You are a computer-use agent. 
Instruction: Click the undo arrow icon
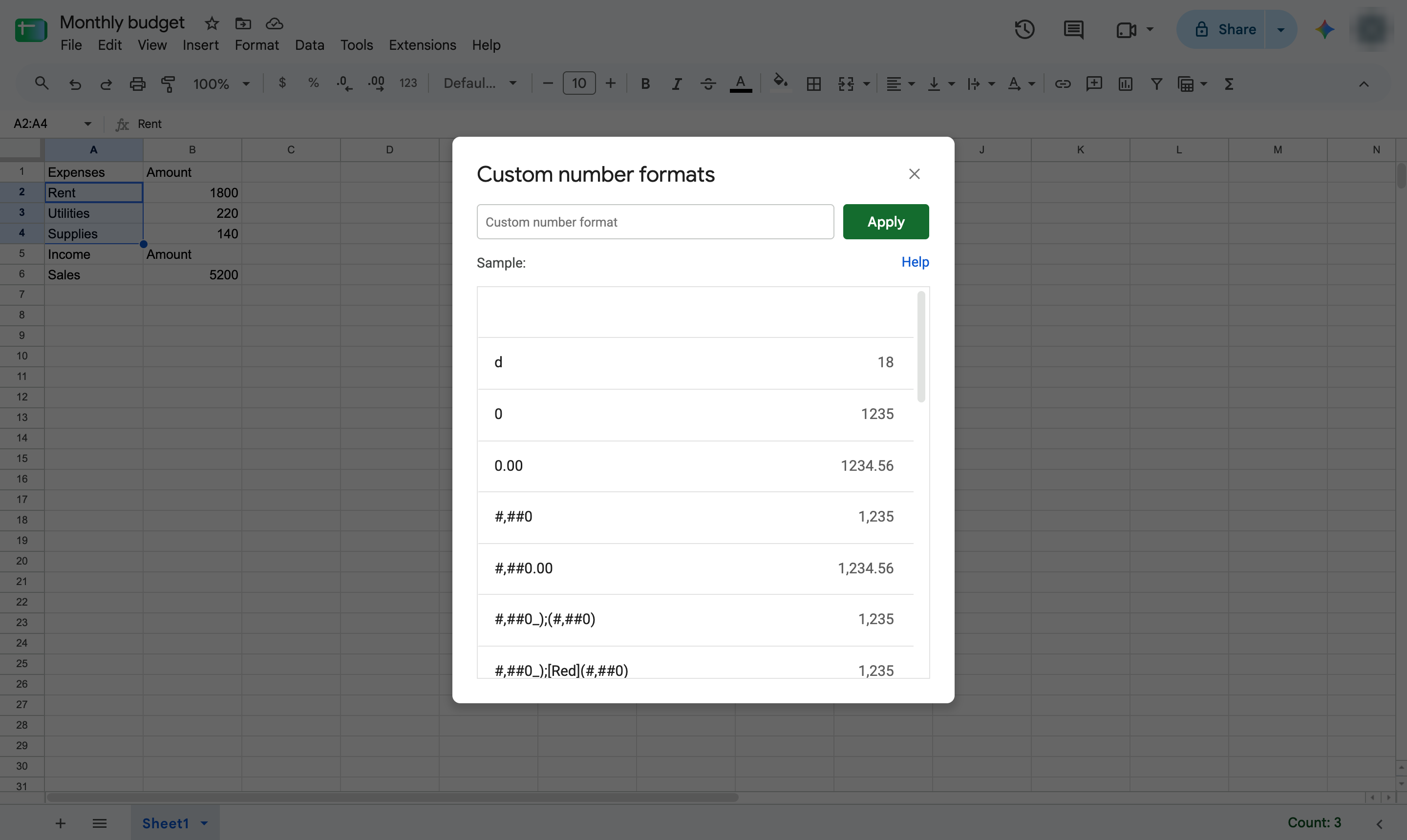[x=75, y=84]
